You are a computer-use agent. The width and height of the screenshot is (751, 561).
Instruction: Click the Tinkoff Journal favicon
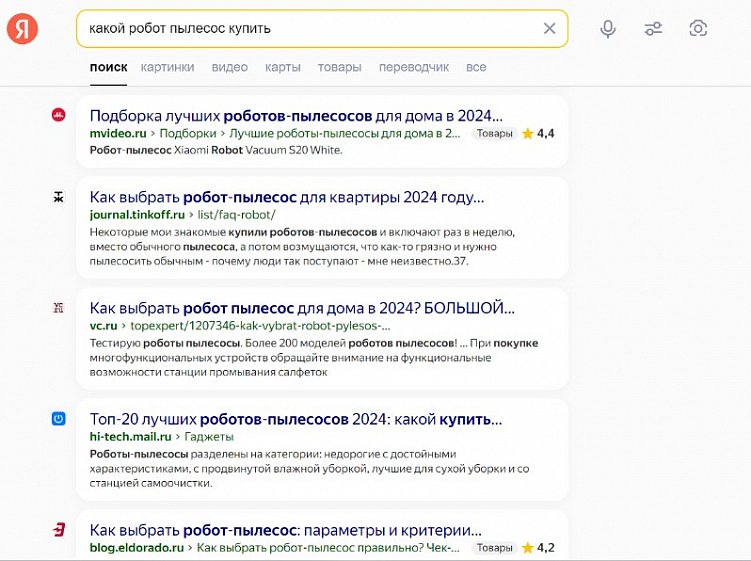point(58,196)
